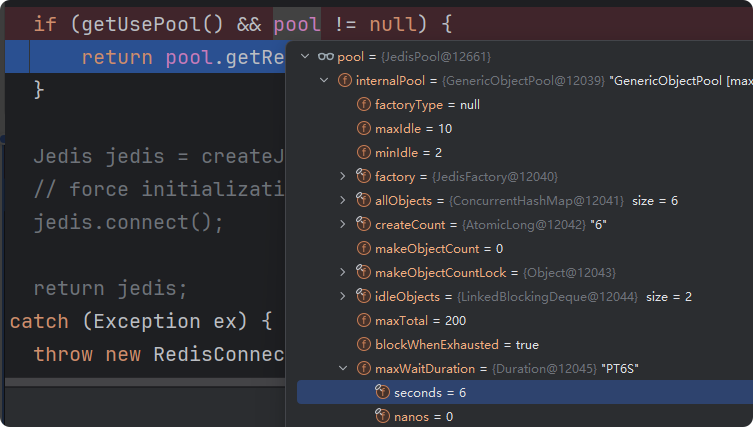Viewport: 753px width, 427px height.
Task: Click the 'catch (Exception ex) {' line
Action: (141, 321)
